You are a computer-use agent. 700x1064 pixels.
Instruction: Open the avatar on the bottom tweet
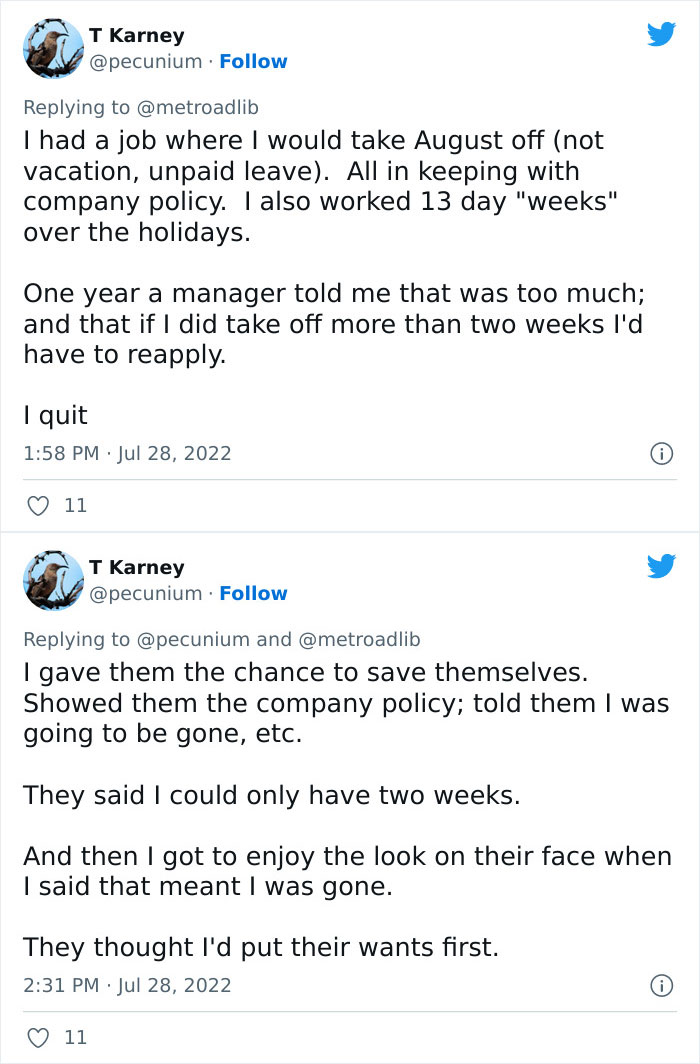[53, 580]
